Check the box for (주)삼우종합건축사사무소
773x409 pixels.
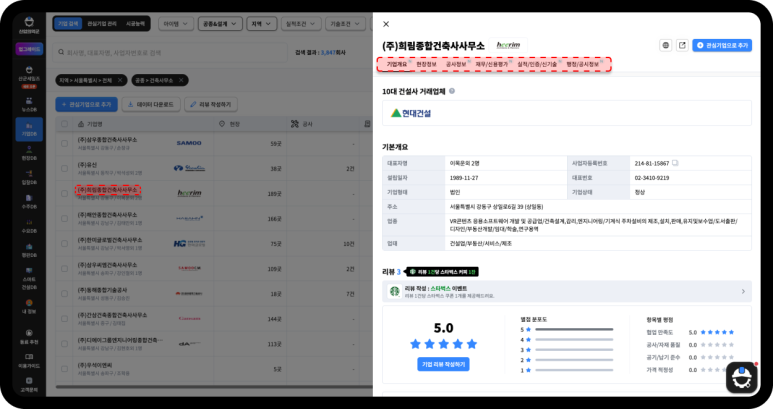point(65,143)
